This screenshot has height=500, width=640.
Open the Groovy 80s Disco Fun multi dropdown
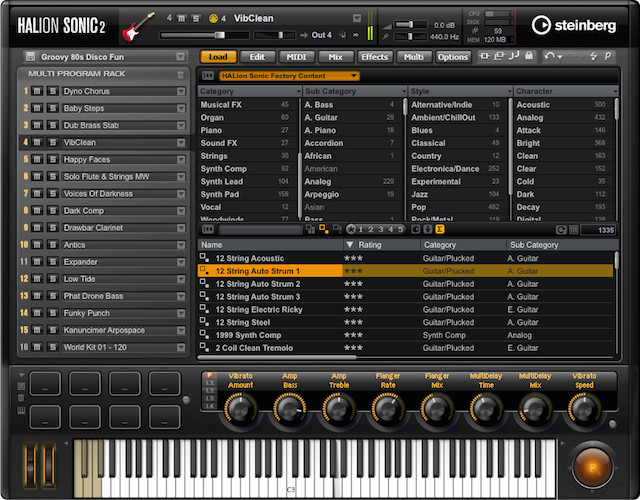pos(180,56)
